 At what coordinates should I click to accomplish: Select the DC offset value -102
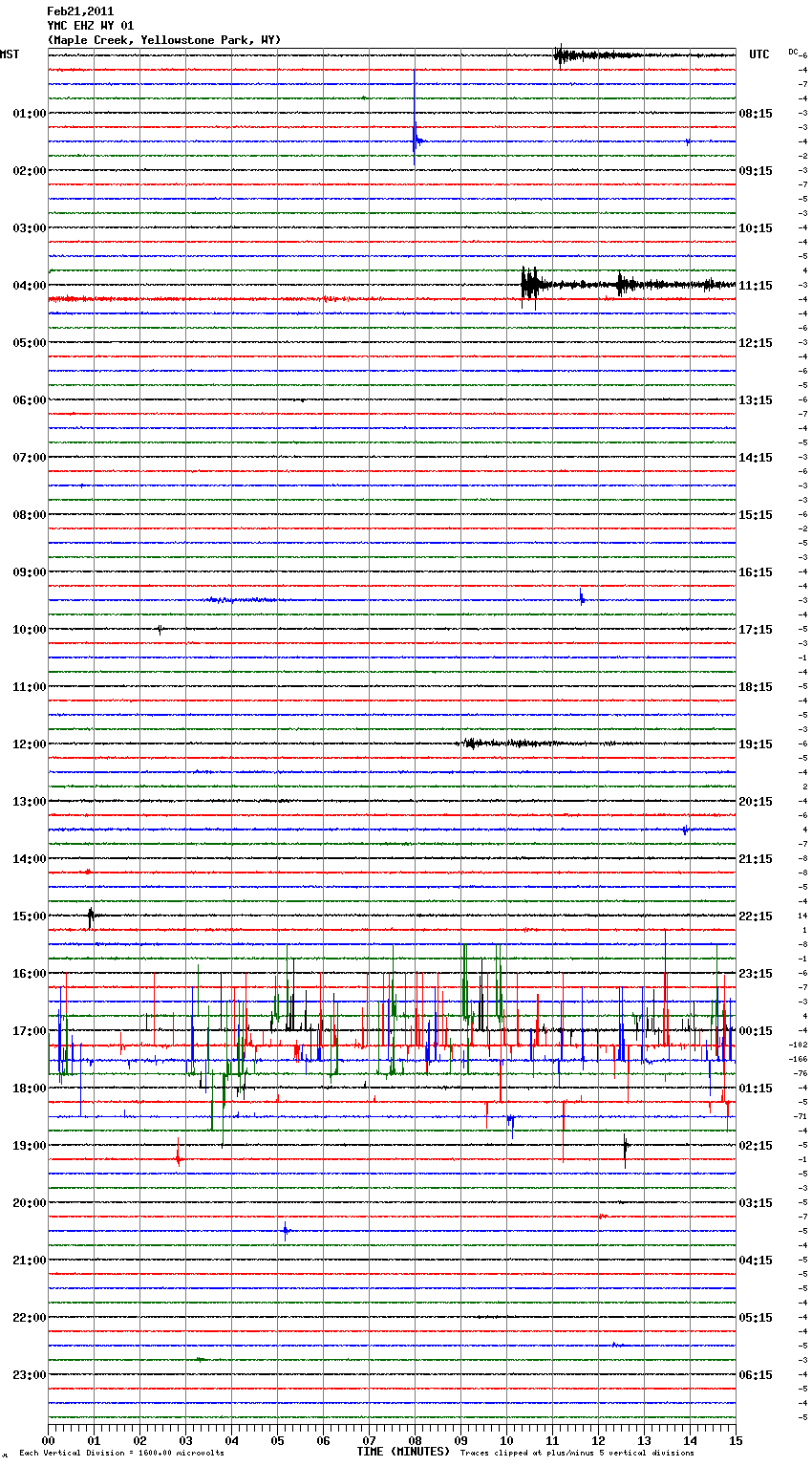(800, 1045)
